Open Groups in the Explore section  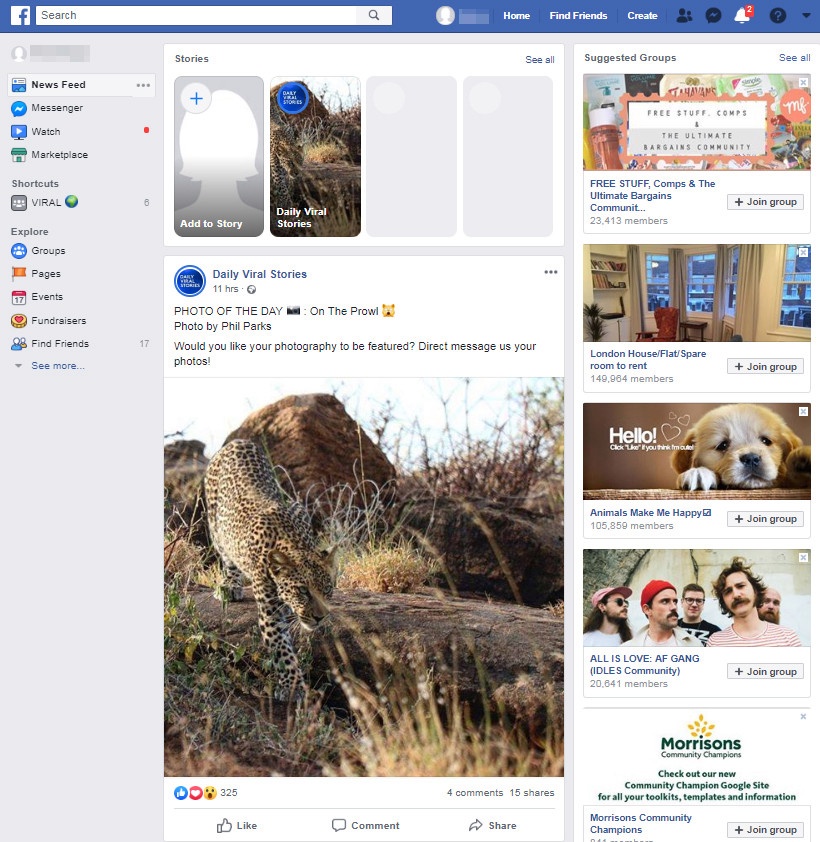[x=47, y=251]
